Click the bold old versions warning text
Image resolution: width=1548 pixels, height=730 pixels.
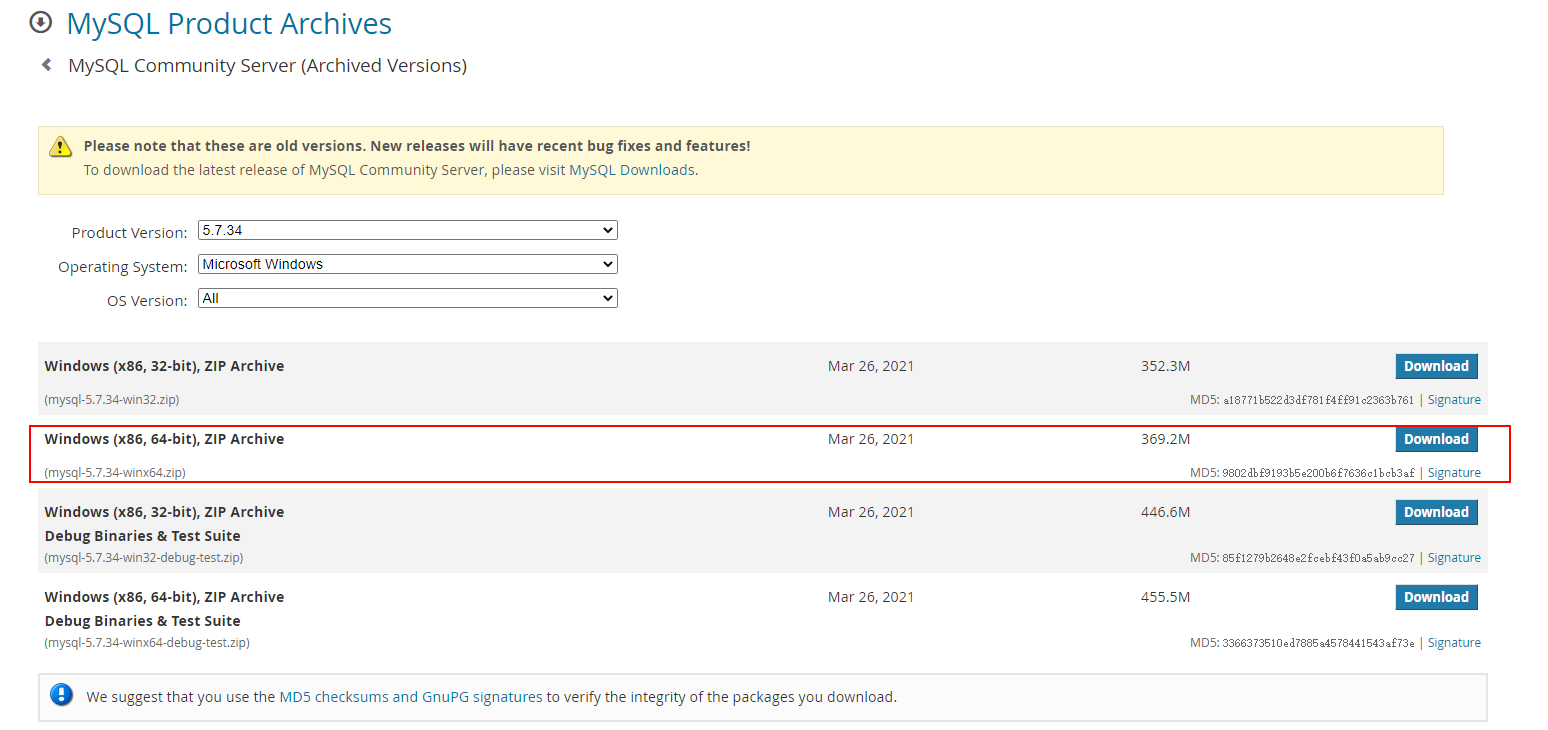click(417, 146)
